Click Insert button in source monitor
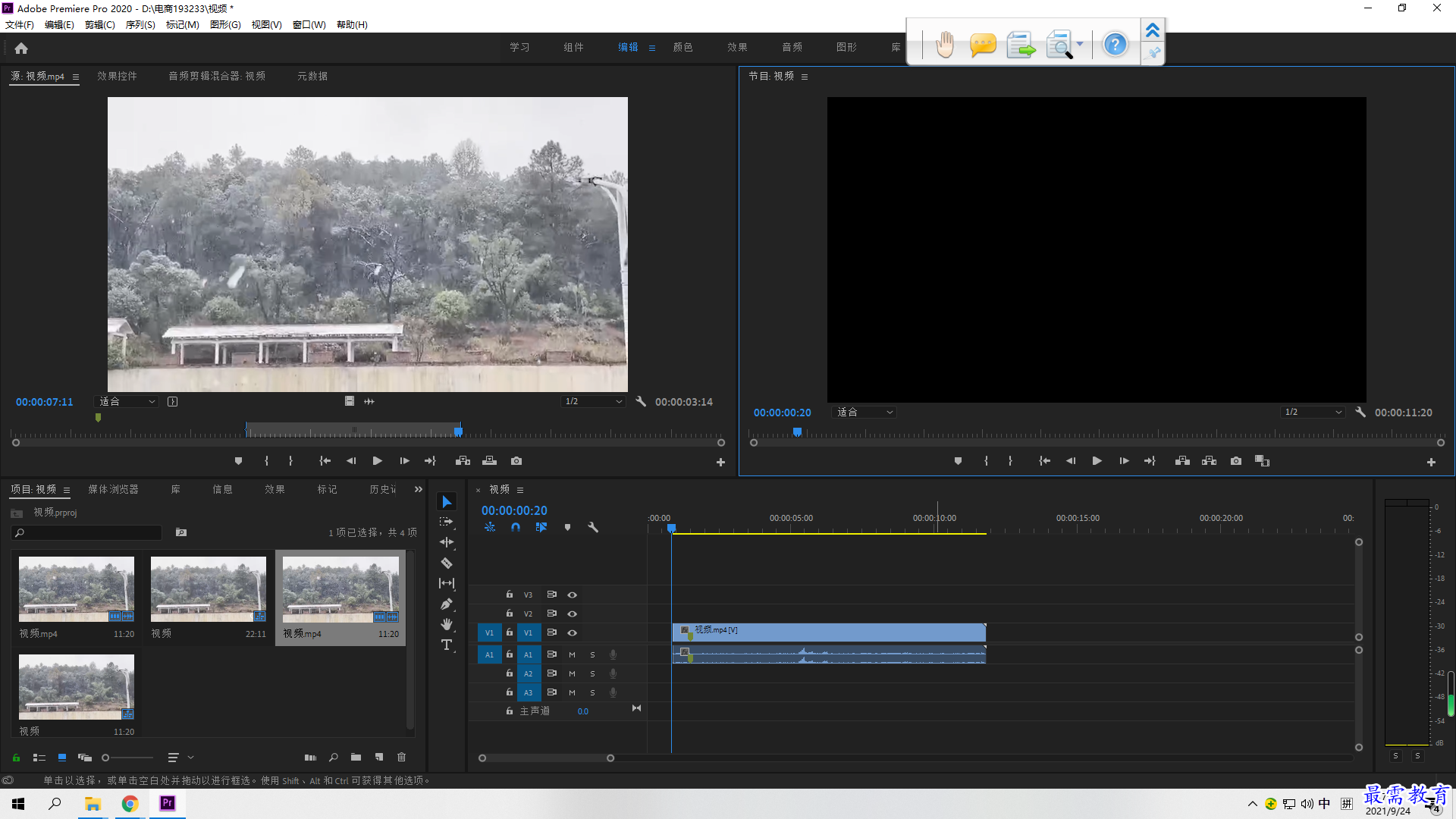The height and width of the screenshot is (819, 1456). (463, 461)
